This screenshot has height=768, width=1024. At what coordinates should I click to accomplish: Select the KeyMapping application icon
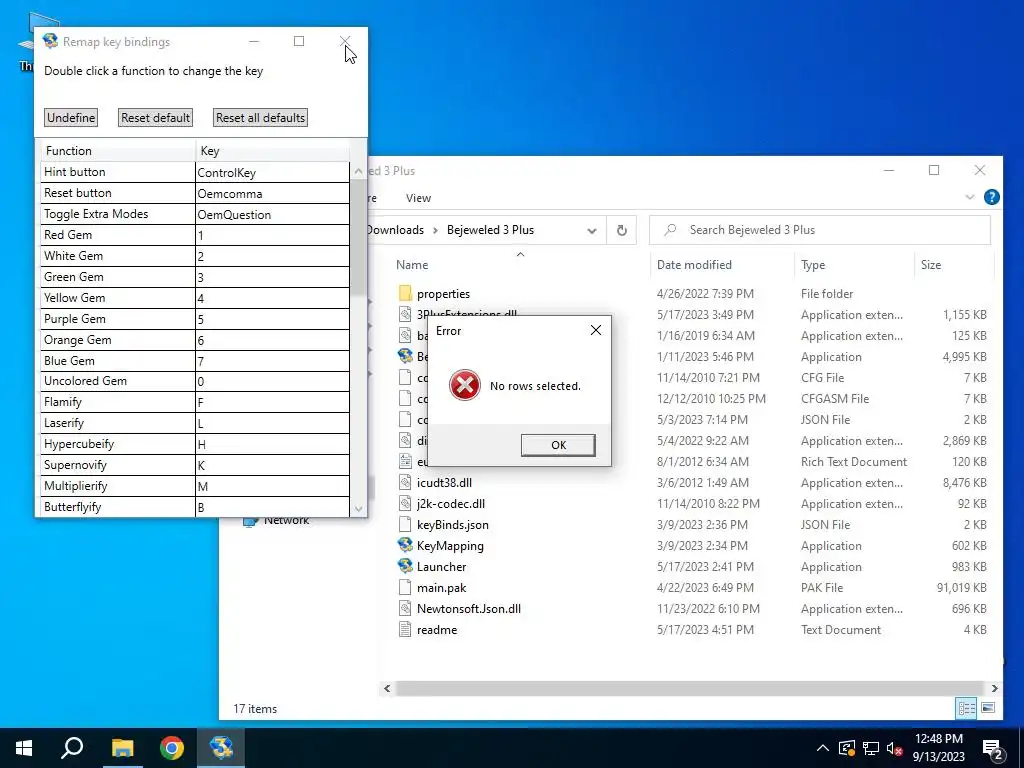tap(405, 545)
